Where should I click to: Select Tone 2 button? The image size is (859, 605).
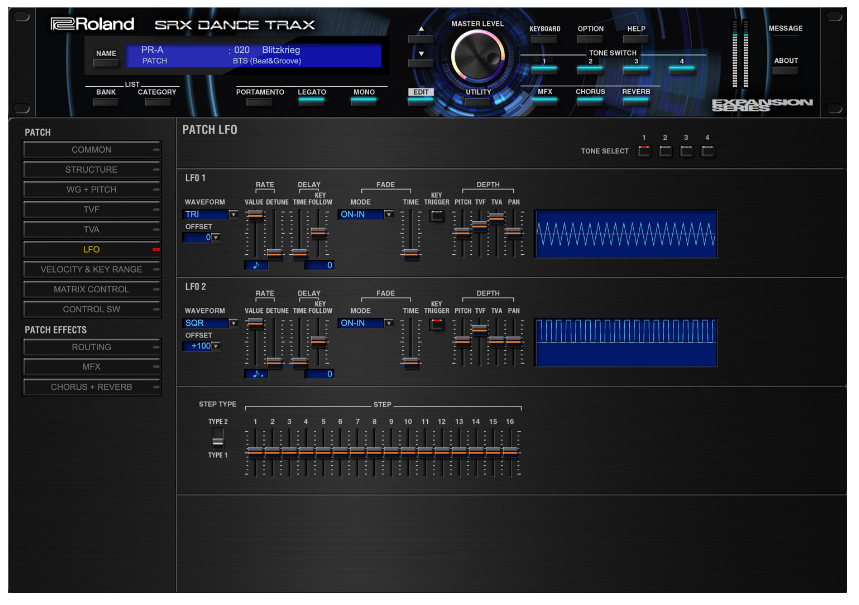[x=665, y=151]
